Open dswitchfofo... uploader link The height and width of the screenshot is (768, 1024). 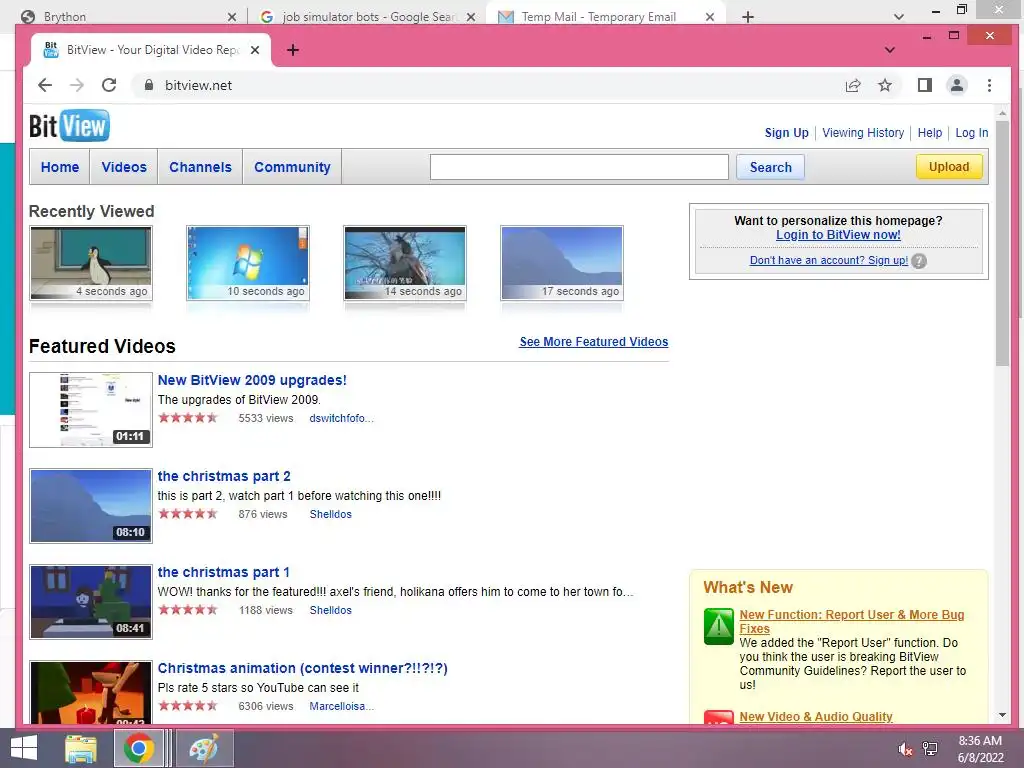pyautogui.click(x=342, y=418)
